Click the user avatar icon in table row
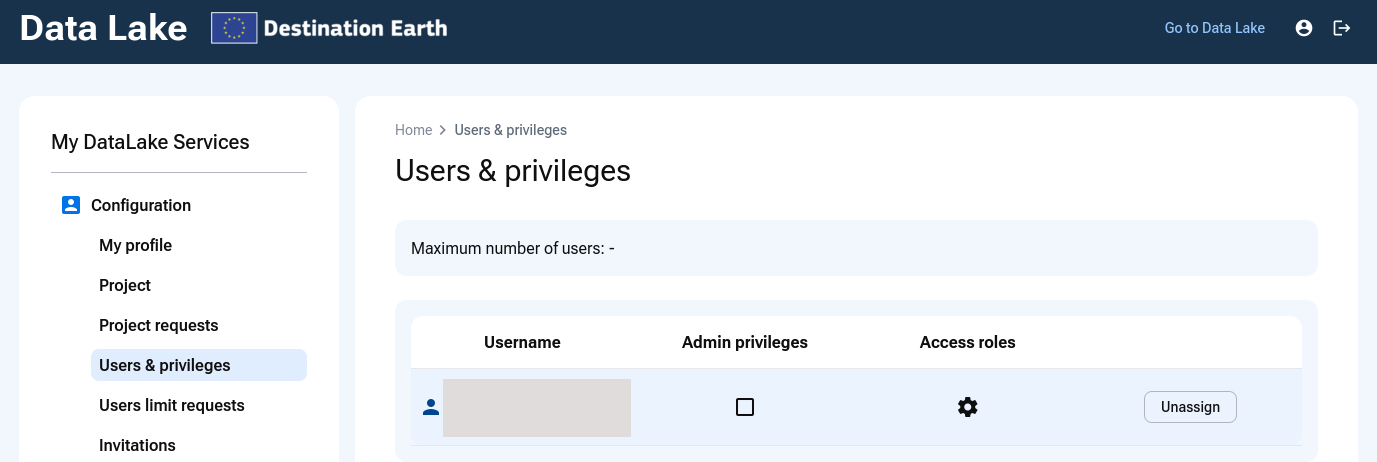1377x462 pixels. (x=431, y=407)
